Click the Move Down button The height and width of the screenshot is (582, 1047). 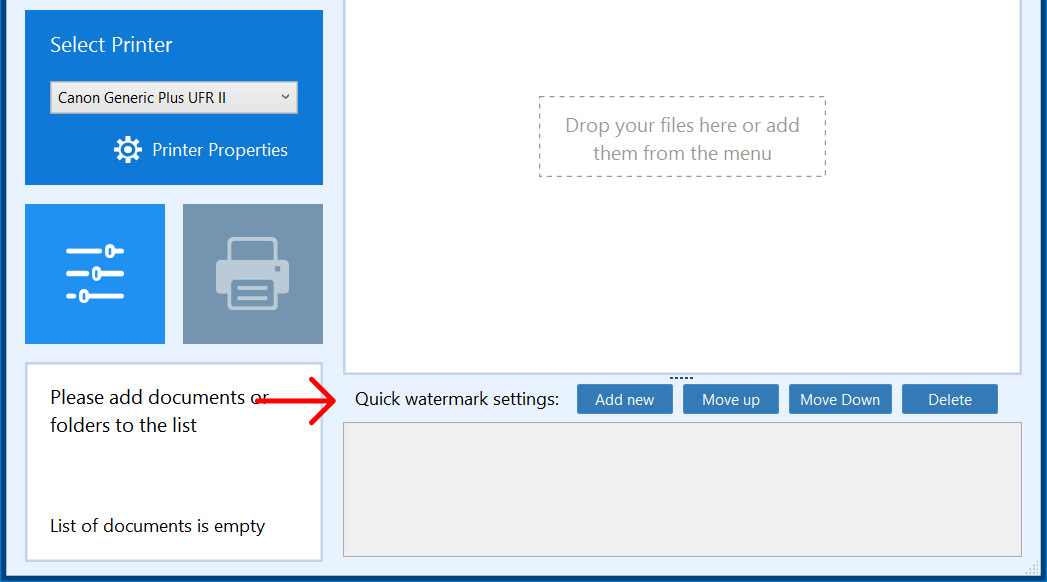click(840, 399)
